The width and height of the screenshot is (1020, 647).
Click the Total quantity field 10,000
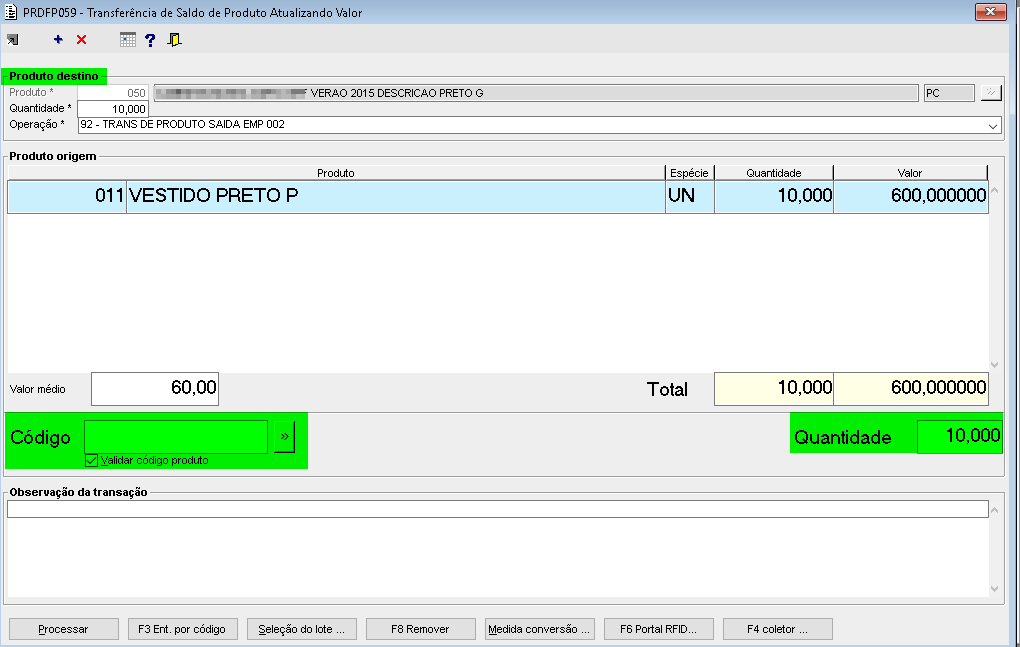[x=774, y=389]
